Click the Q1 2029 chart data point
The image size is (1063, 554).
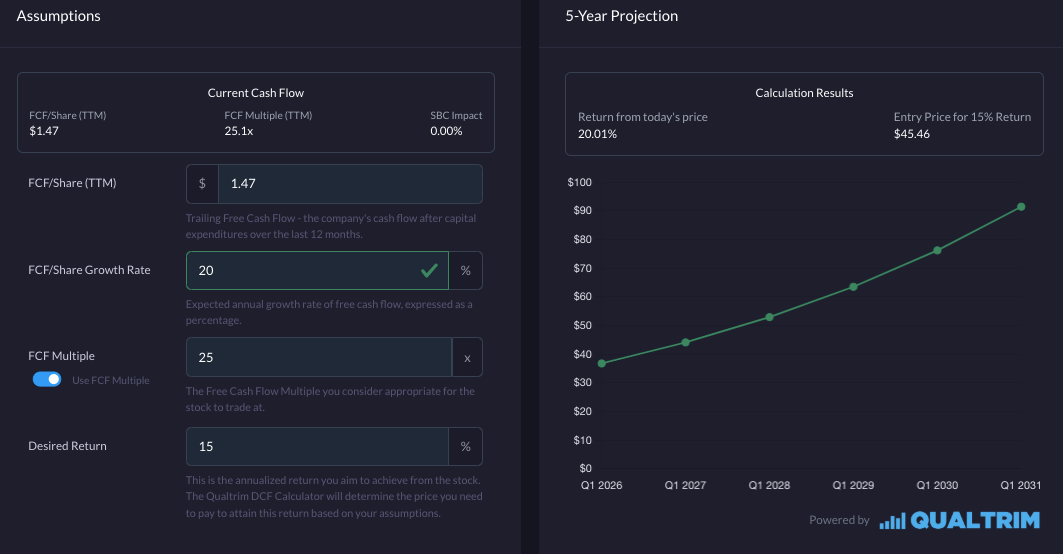pyautogui.click(x=853, y=287)
